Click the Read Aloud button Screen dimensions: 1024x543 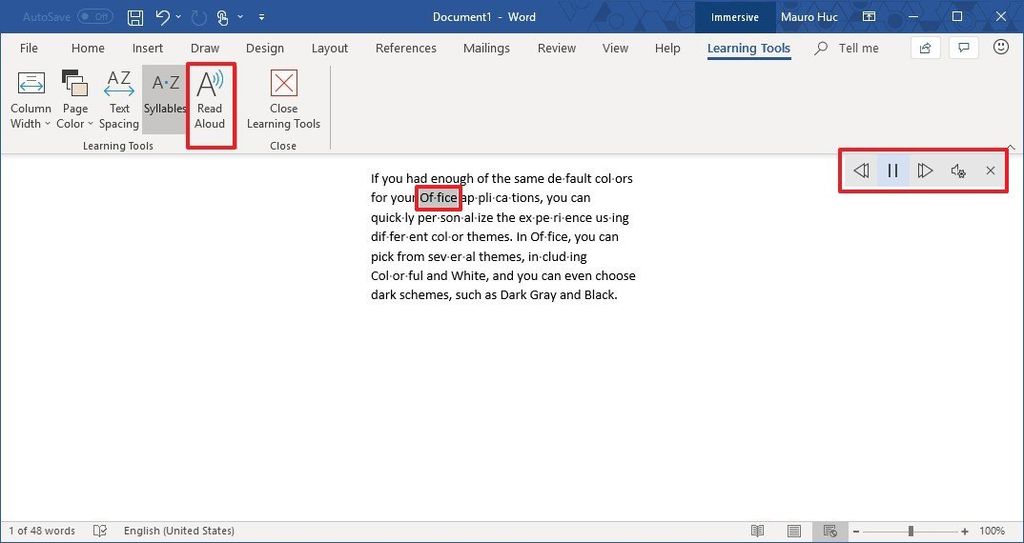coord(210,100)
